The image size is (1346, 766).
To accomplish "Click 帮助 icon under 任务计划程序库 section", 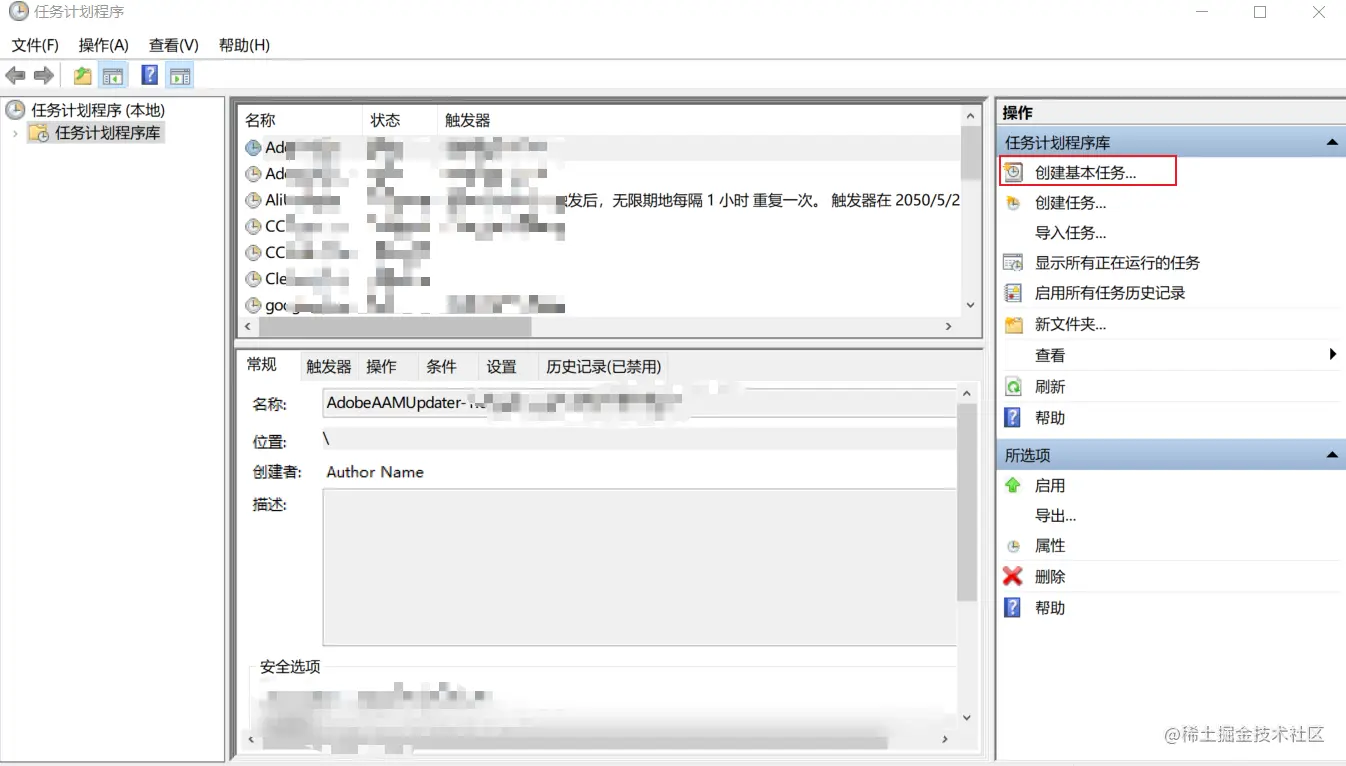I will [x=1013, y=417].
